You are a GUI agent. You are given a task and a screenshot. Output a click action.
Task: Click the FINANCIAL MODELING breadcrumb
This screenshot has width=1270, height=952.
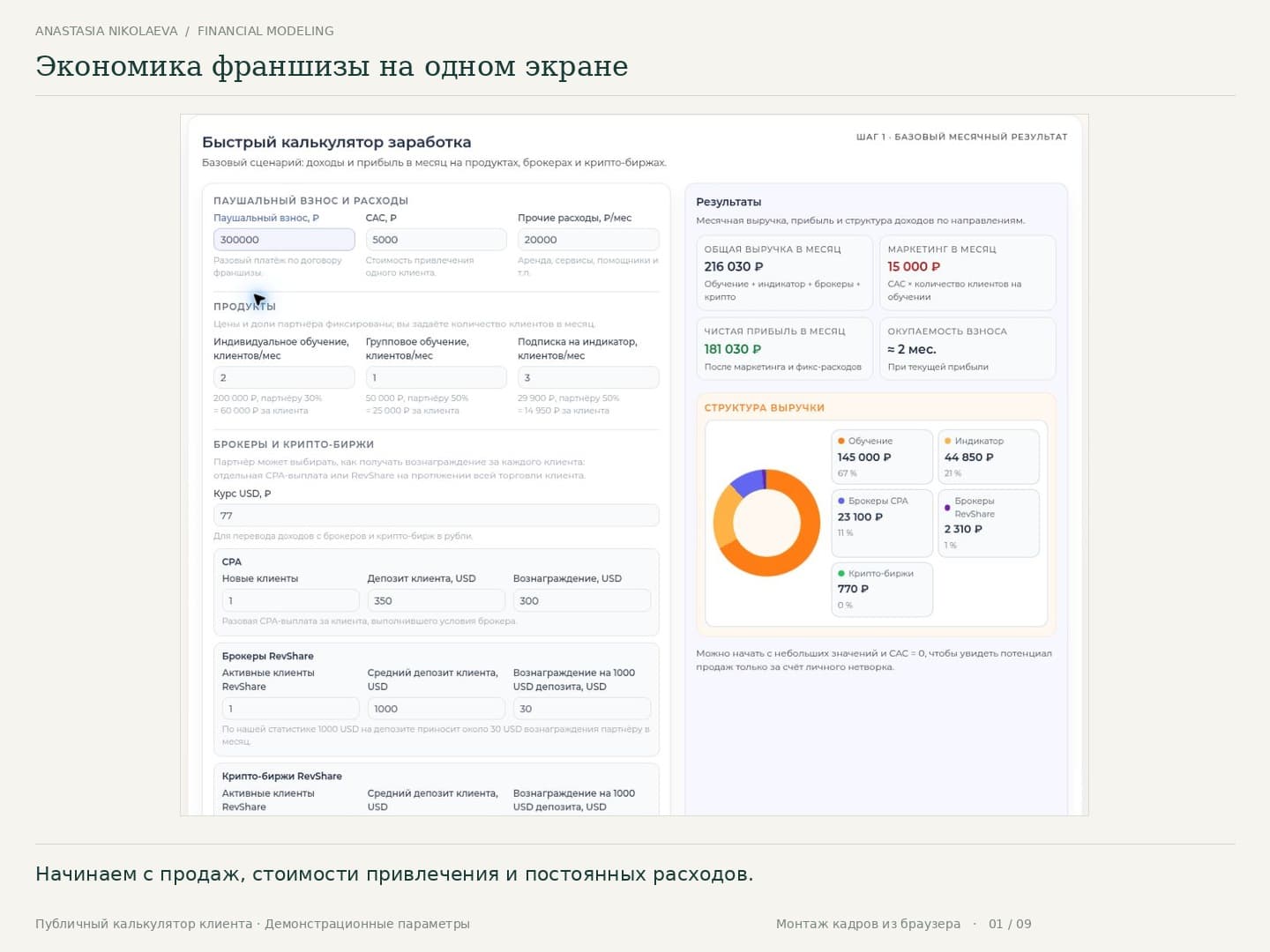[265, 31]
